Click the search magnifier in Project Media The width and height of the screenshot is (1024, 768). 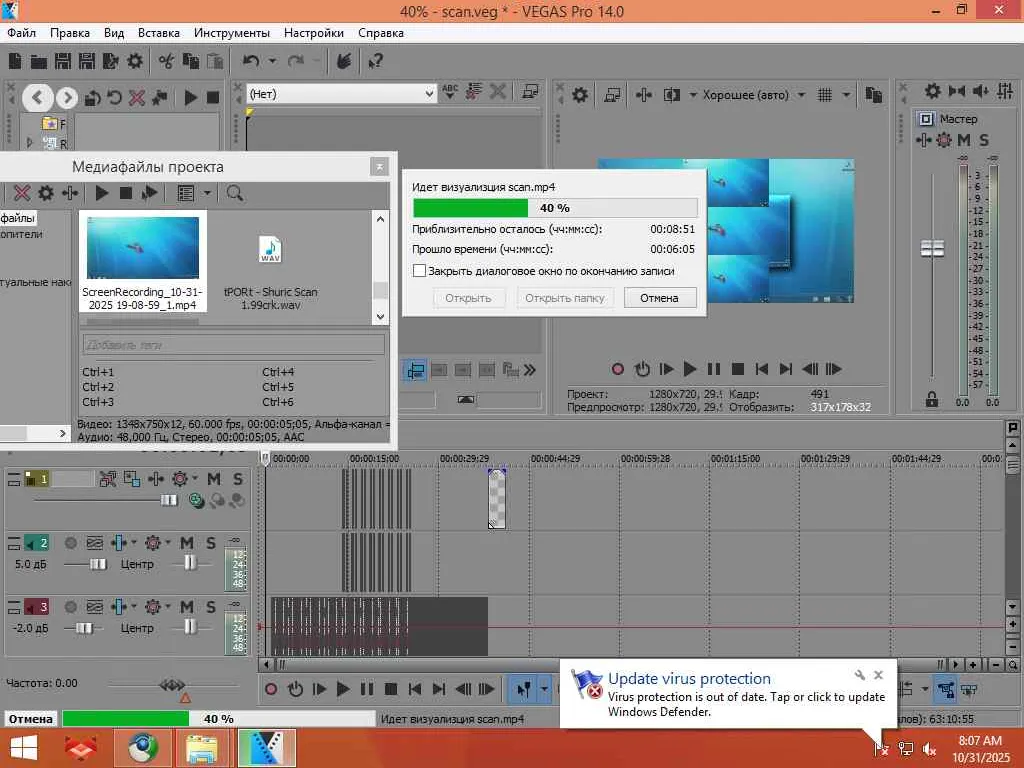(234, 193)
